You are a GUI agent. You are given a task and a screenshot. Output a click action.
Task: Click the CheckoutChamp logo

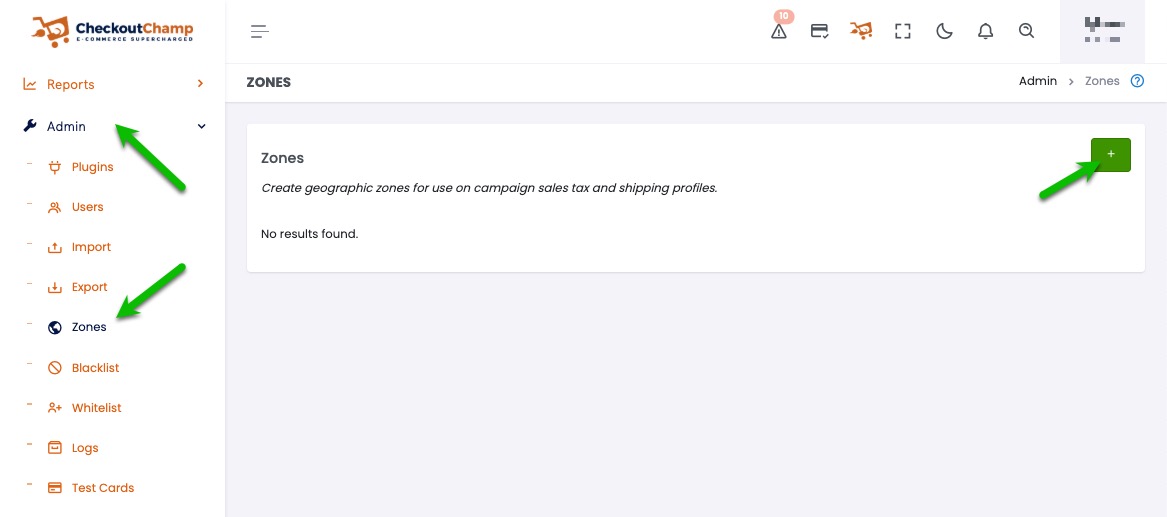[112, 31]
